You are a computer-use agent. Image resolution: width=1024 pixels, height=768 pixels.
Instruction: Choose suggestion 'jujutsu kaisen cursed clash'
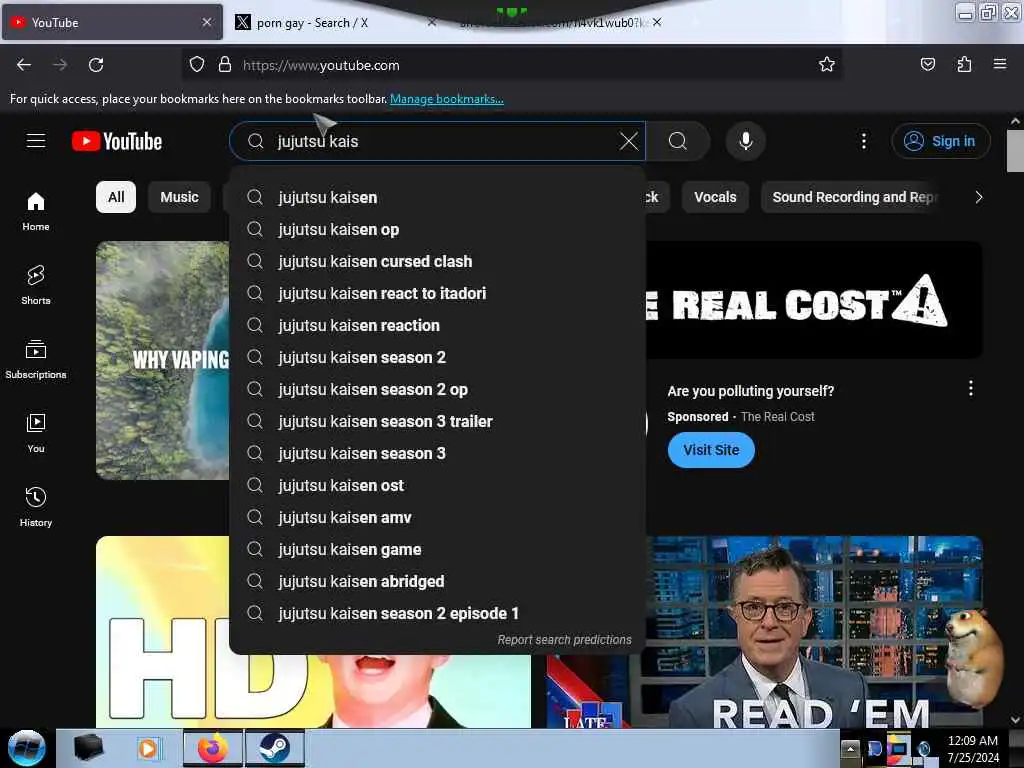tap(438, 261)
